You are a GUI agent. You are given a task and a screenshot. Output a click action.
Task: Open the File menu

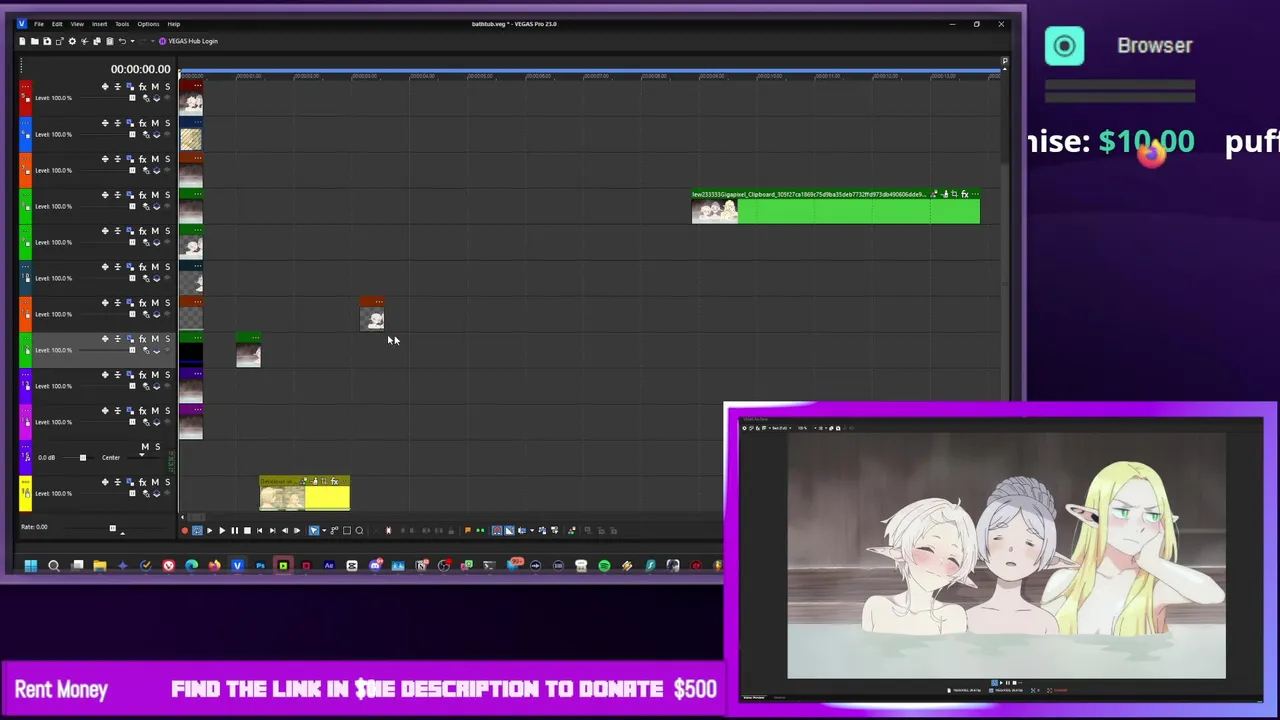tap(39, 24)
